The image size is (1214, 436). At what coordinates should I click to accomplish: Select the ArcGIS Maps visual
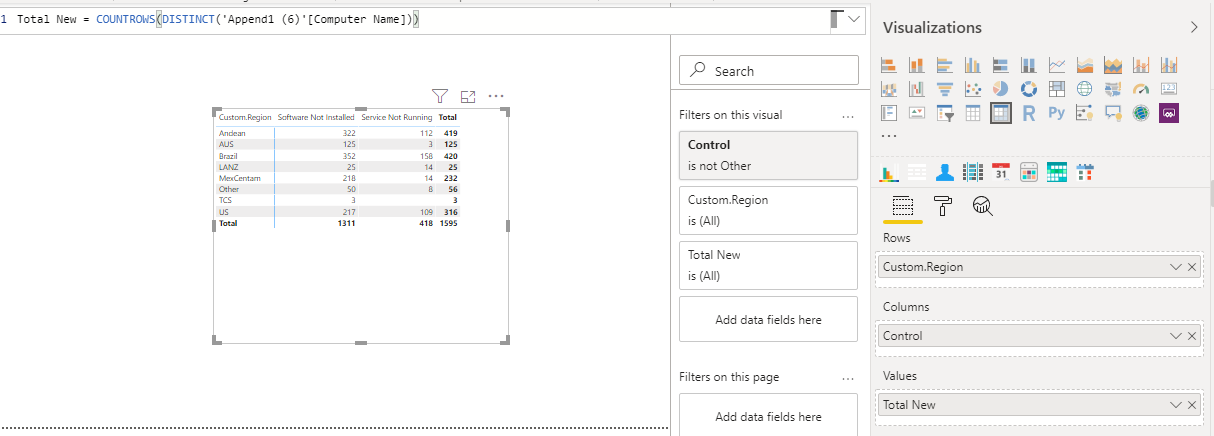tap(1141, 113)
